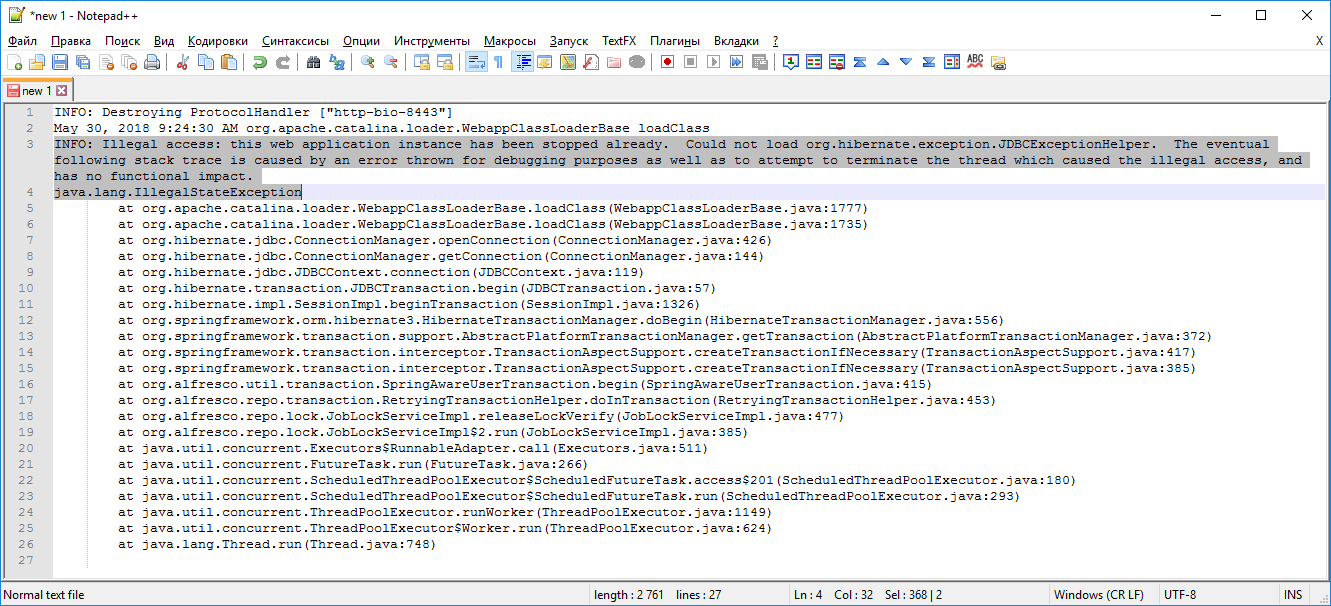Viewport: 1331px width, 606px height.
Task: Click the Redo toolbar arrow
Action: tap(283, 62)
